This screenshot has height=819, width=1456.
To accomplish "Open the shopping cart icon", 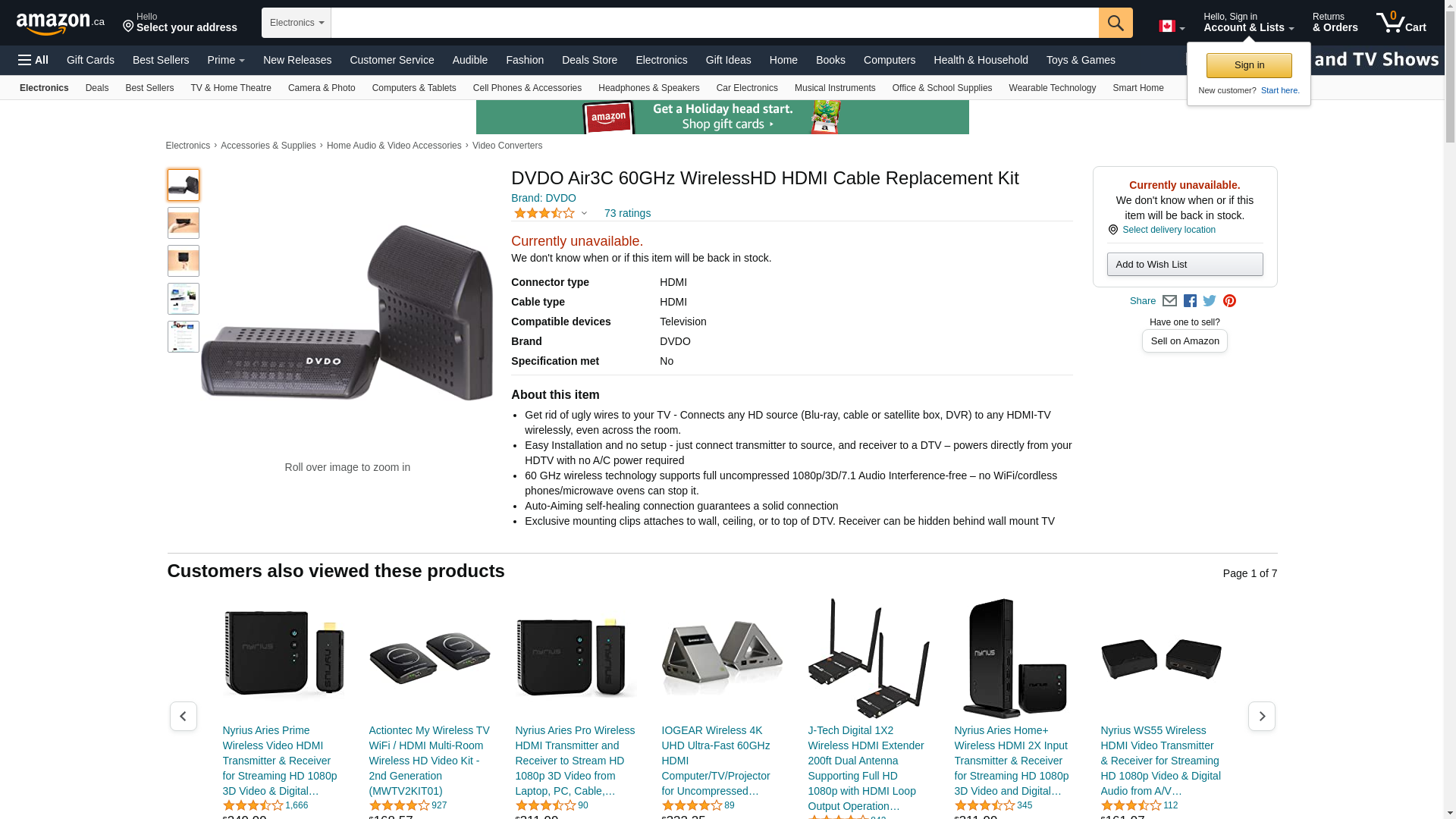I will click(1401, 22).
